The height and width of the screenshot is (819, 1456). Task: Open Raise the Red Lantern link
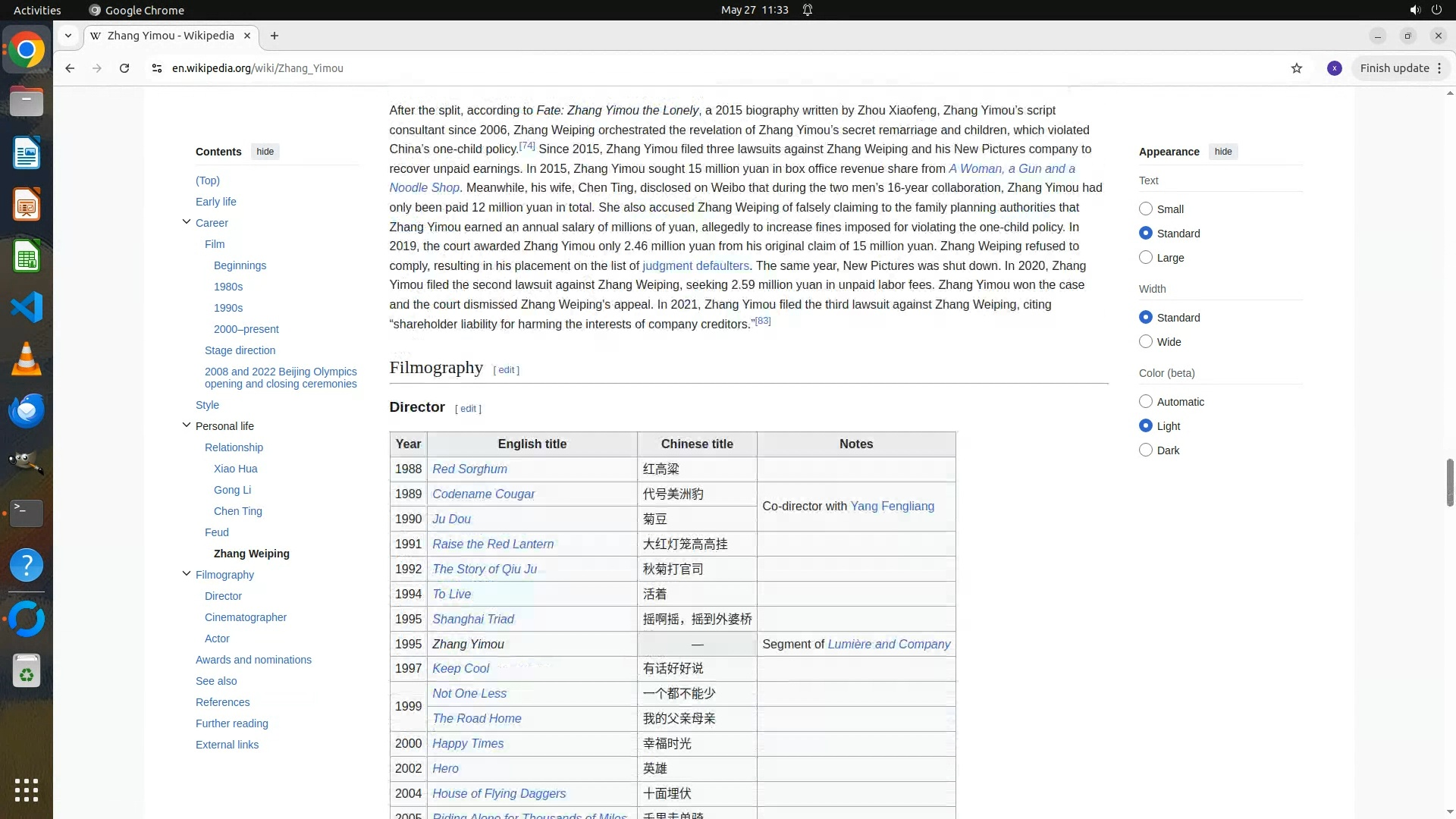tap(493, 544)
